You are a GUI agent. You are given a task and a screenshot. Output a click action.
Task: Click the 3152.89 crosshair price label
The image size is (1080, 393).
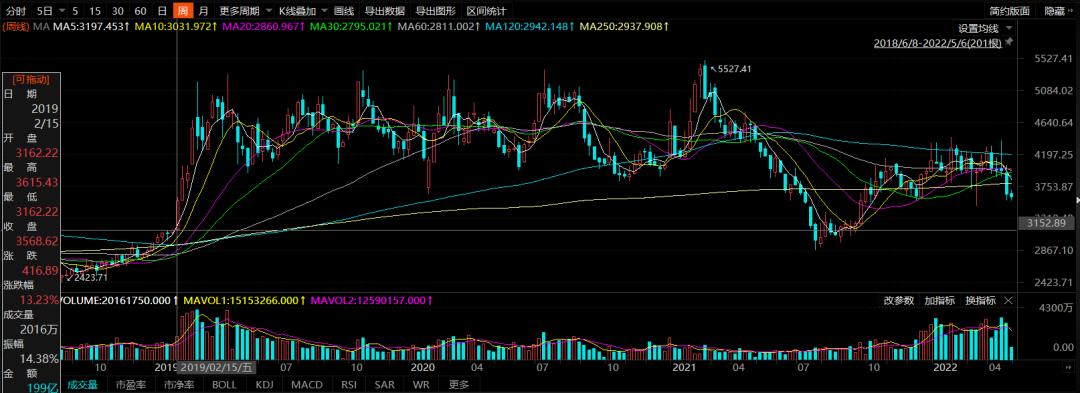point(1046,223)
